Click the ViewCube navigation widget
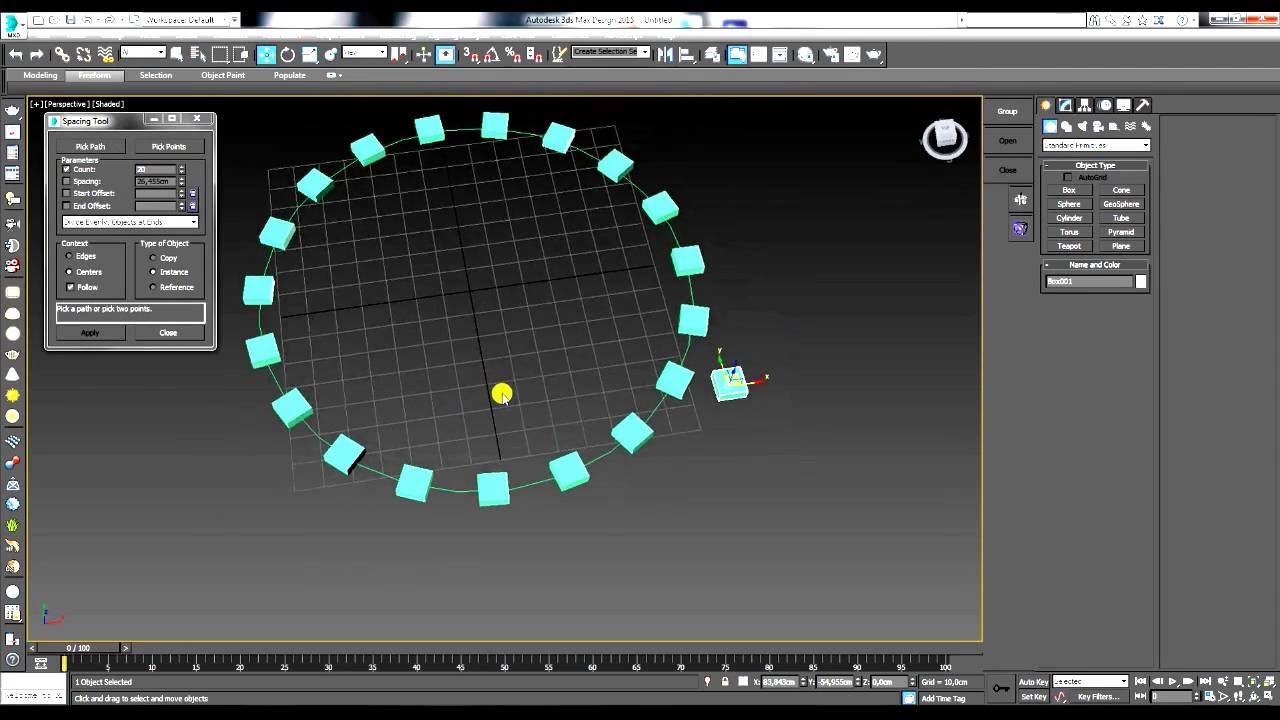This screenshot has height=720, width=1280. pos(945,139)
